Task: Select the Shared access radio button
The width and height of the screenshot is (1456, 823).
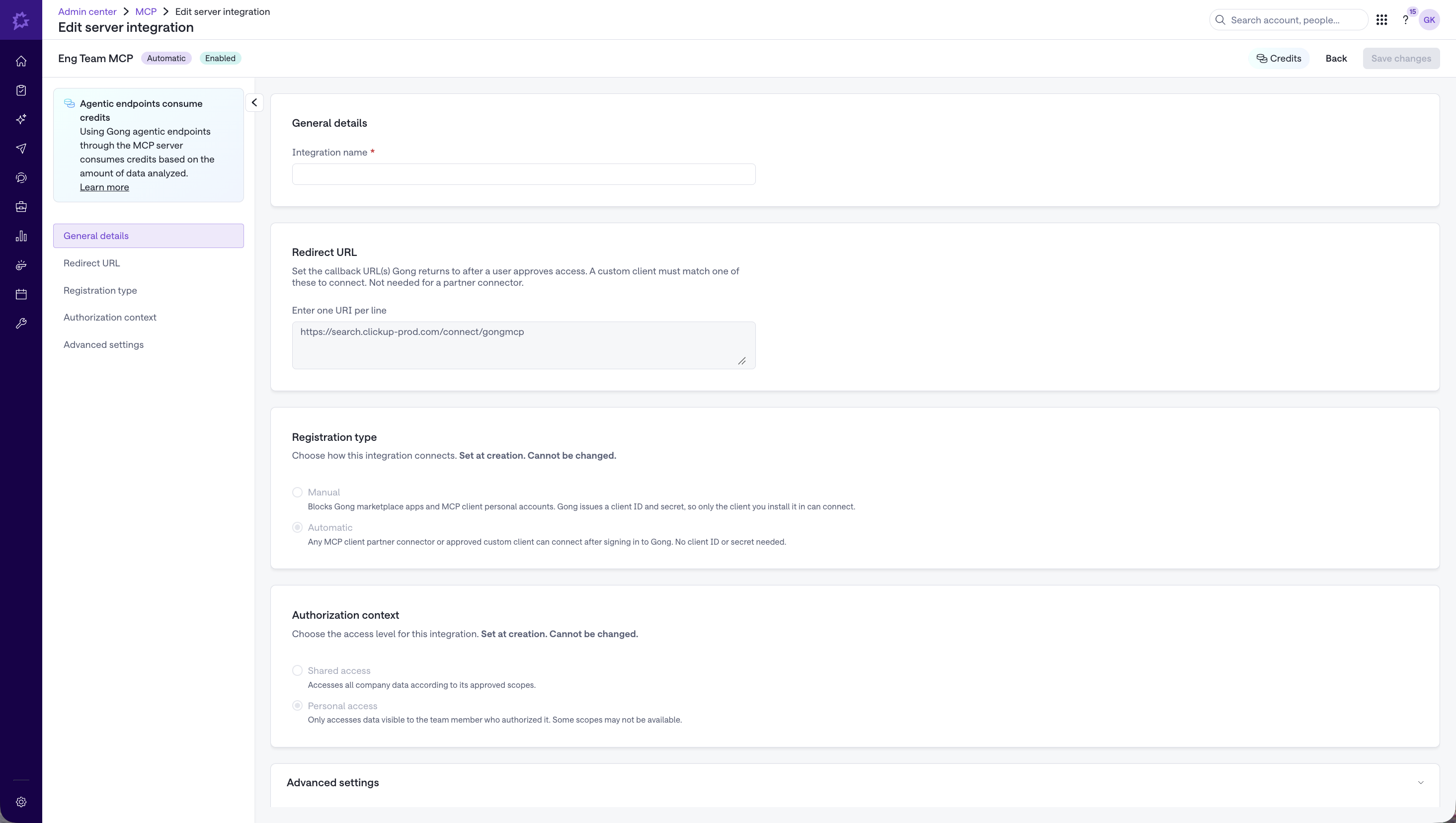Action: 297,670
